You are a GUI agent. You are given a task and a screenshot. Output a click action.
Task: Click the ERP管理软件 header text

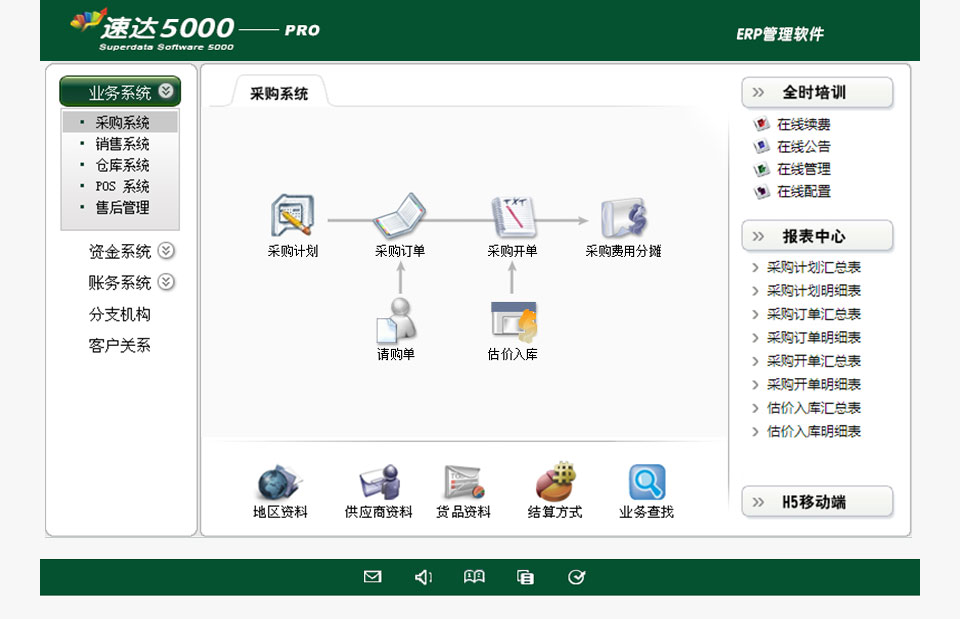[x=780, y=34]
